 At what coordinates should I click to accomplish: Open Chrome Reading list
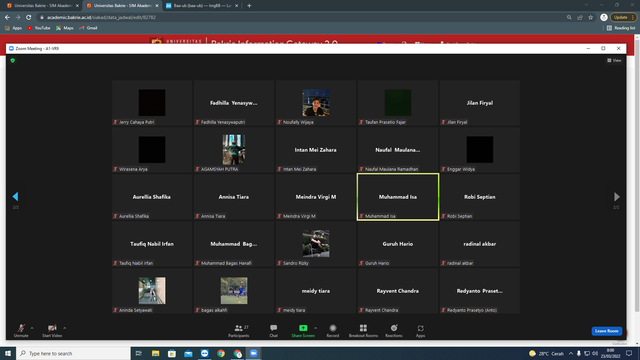click(x=620, y=28)
